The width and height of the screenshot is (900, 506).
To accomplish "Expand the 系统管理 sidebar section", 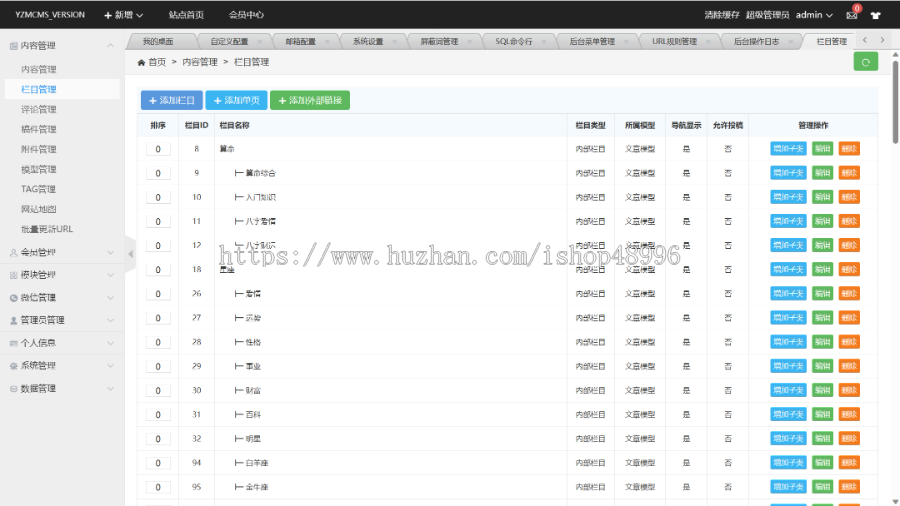I will (x=62, y=365).
